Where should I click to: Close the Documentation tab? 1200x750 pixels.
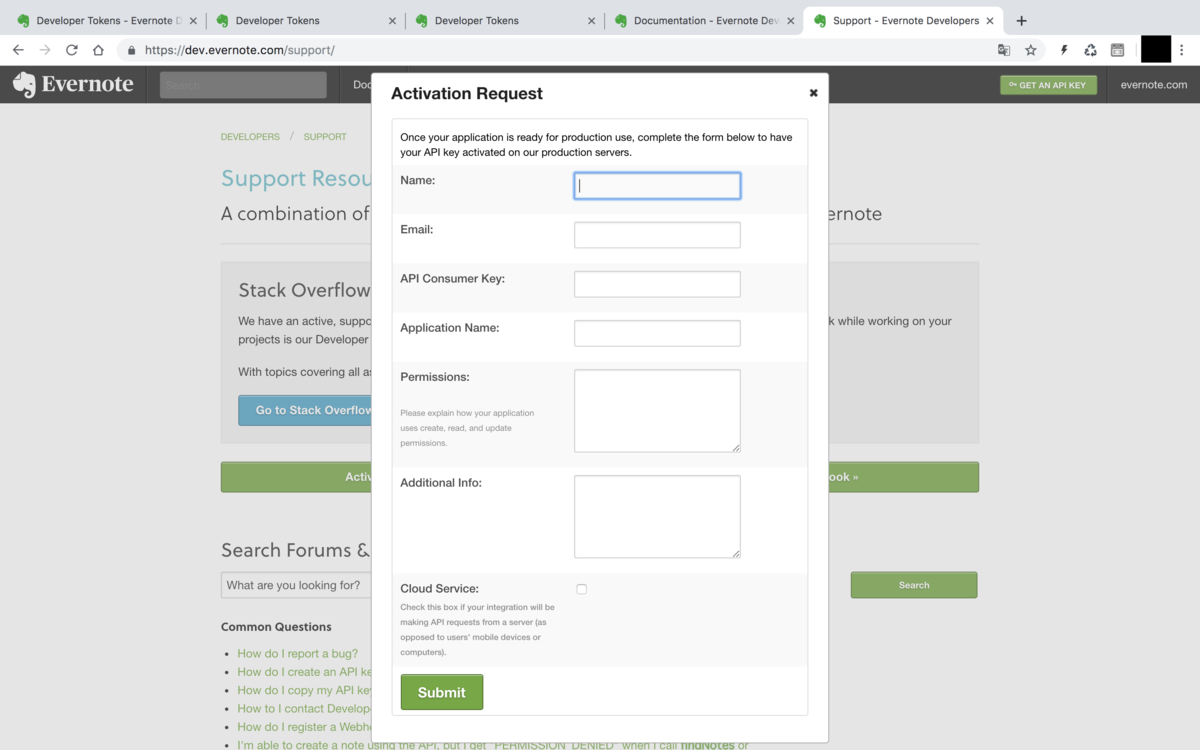[x=791, y=20]
